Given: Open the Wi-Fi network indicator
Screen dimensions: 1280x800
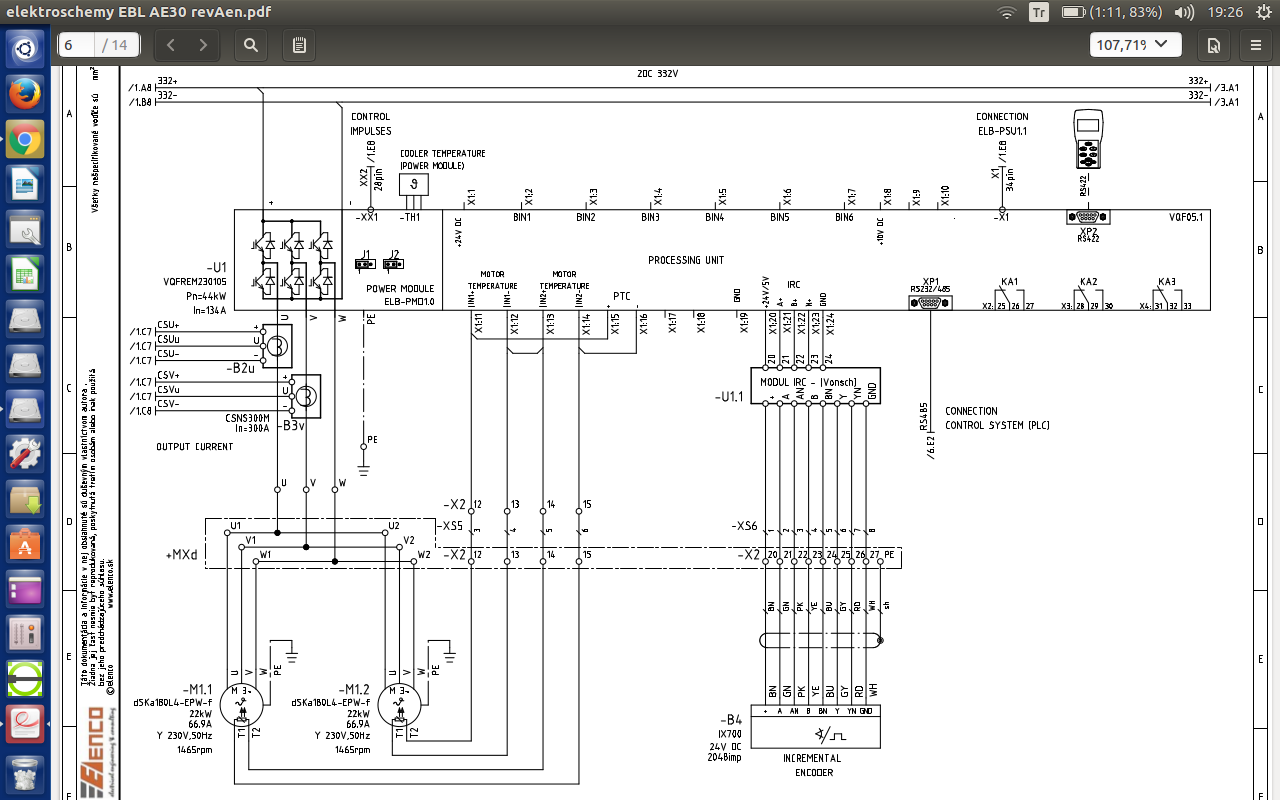Looking at the screenshot, I should tap(1007, 12).
